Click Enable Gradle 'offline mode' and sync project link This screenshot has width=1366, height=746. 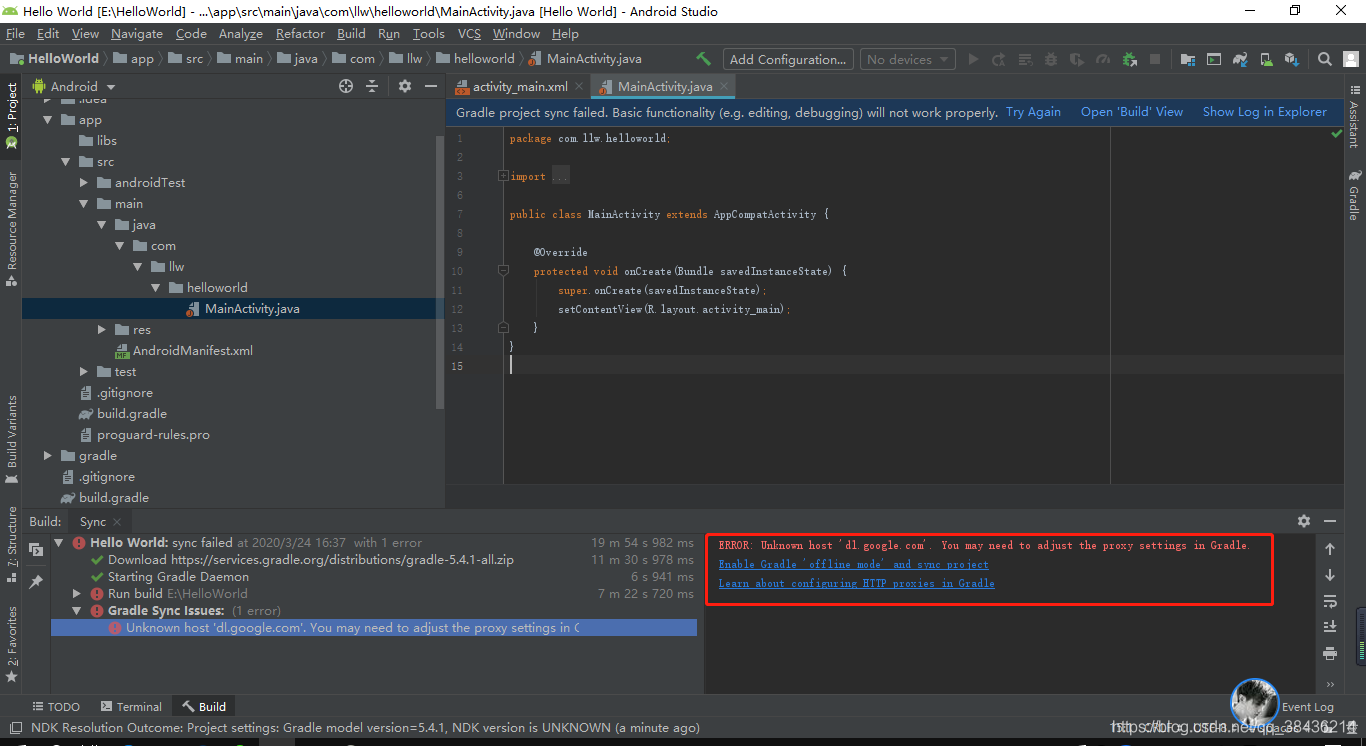pyautogui.click(x=853, y=564)
